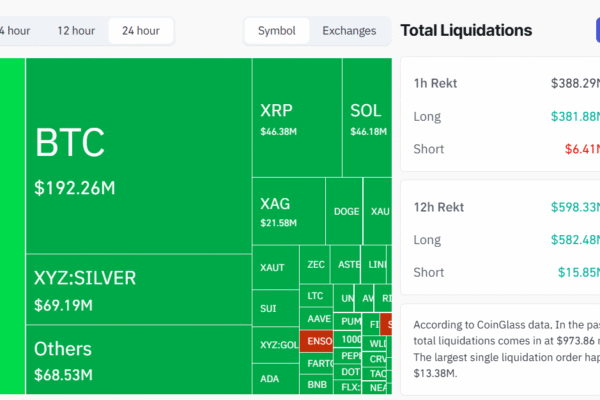Switch to the Exchanges view
Image resolution: width=600 pixels, height=400 pixels.
[x=349, y=31]
